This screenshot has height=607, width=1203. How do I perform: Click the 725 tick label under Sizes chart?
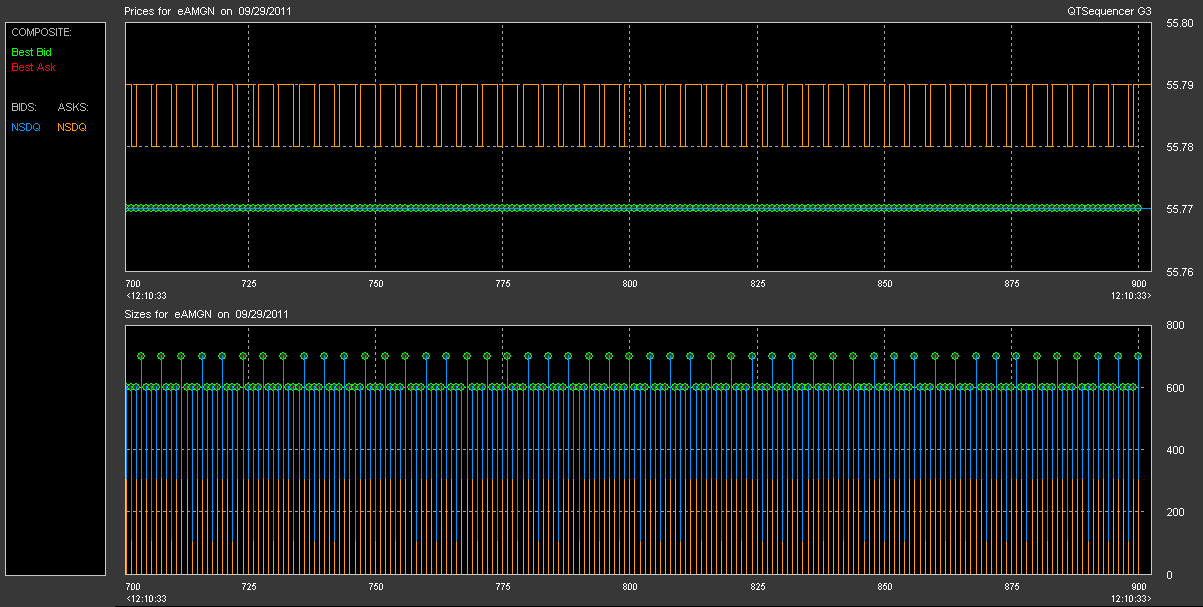[x=249, y=587]
